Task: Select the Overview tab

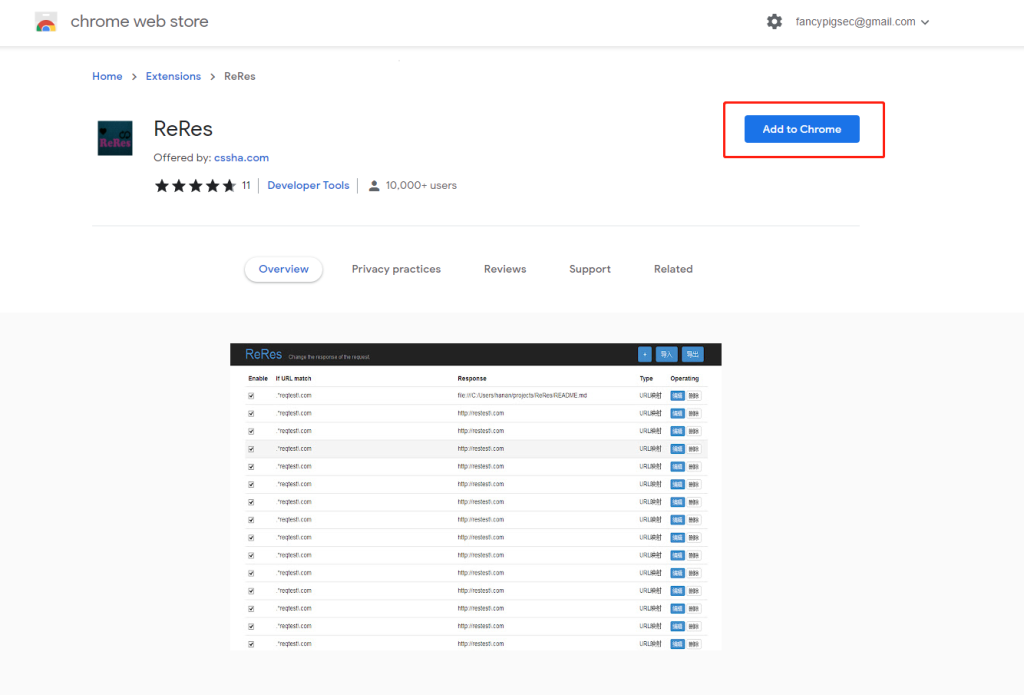Action: tap(283, 269)
